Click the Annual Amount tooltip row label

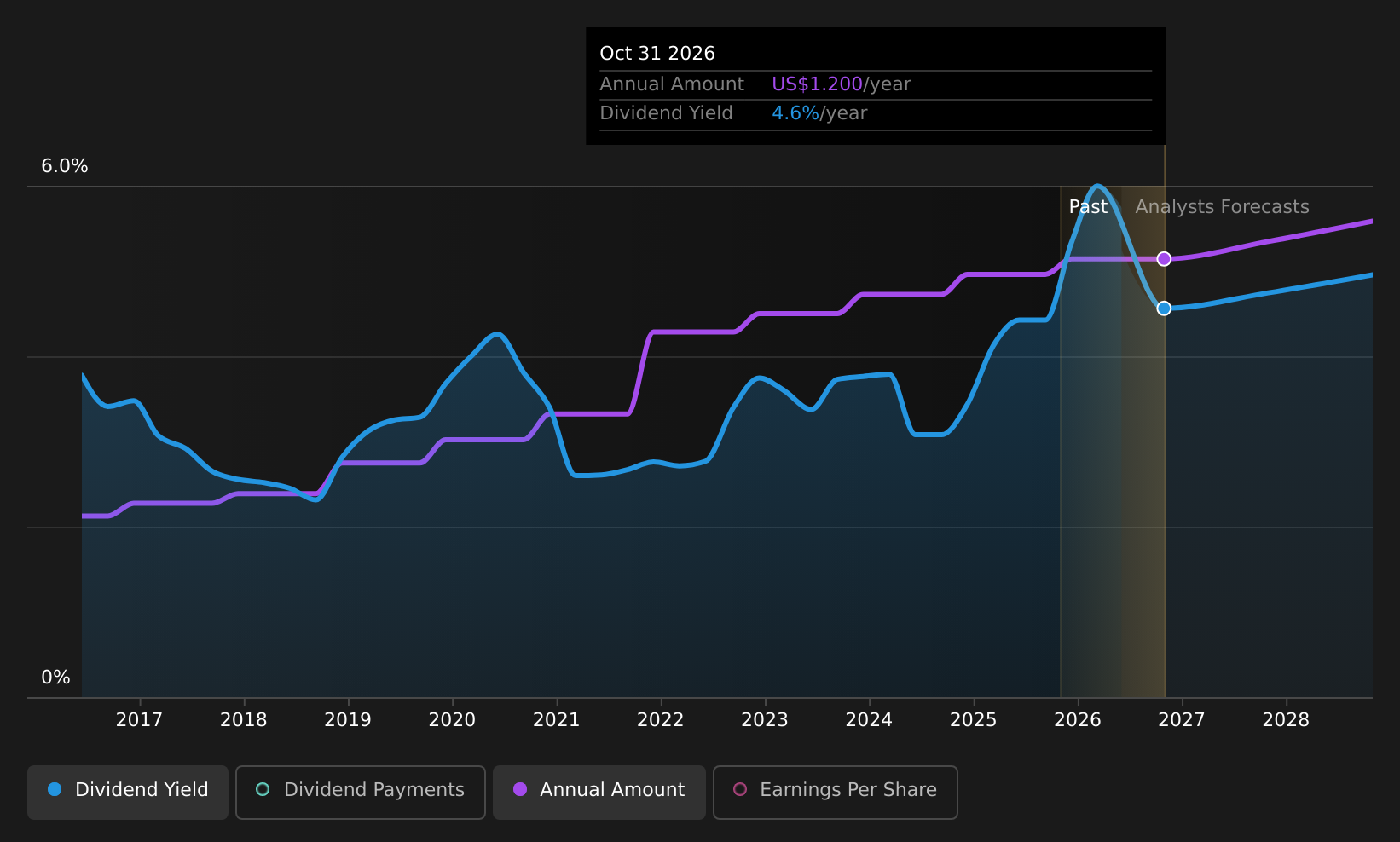[x=672, y=84]
